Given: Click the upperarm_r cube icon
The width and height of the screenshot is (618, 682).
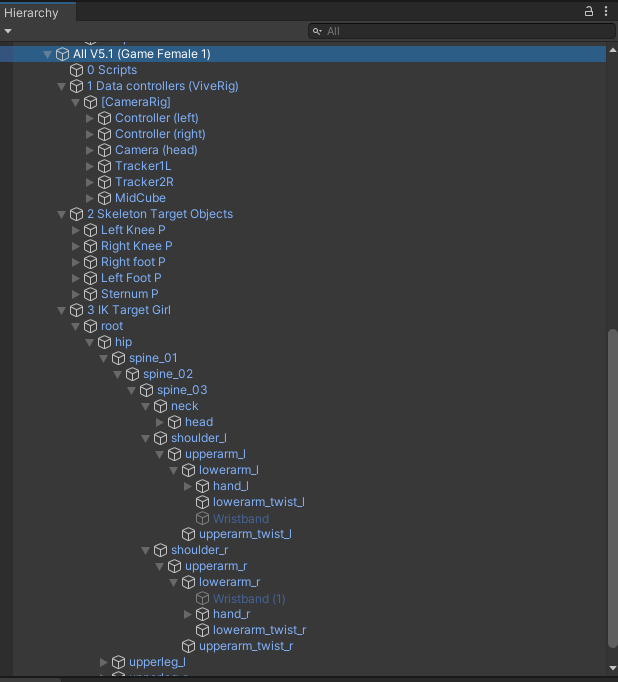Looking at the screenshot, I should pos(174,566).
